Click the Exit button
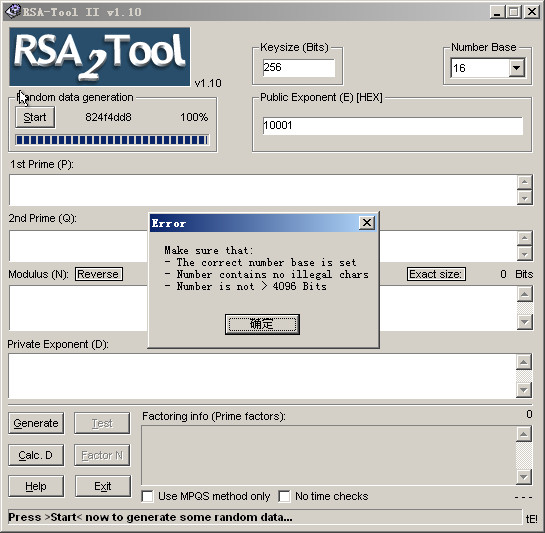Screen dimensions: 545x533 point(103,486)
